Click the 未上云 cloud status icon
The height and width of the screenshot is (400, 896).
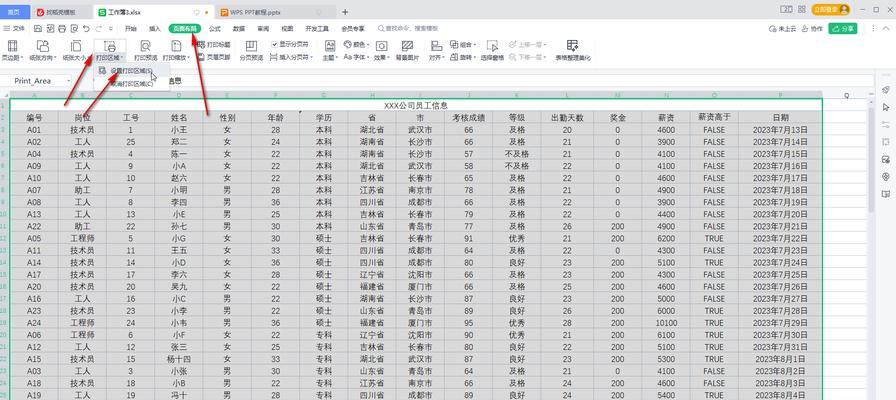[x=773, y=29]
